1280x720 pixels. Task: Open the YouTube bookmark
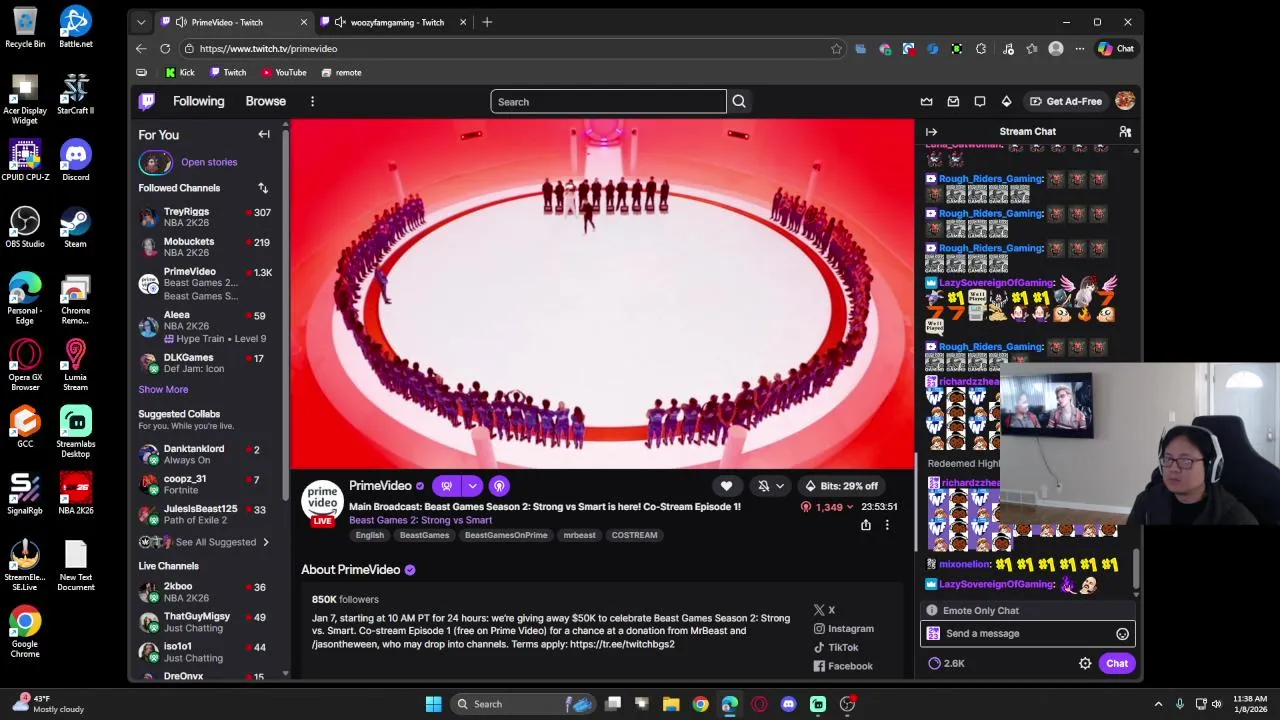point(284,72)
